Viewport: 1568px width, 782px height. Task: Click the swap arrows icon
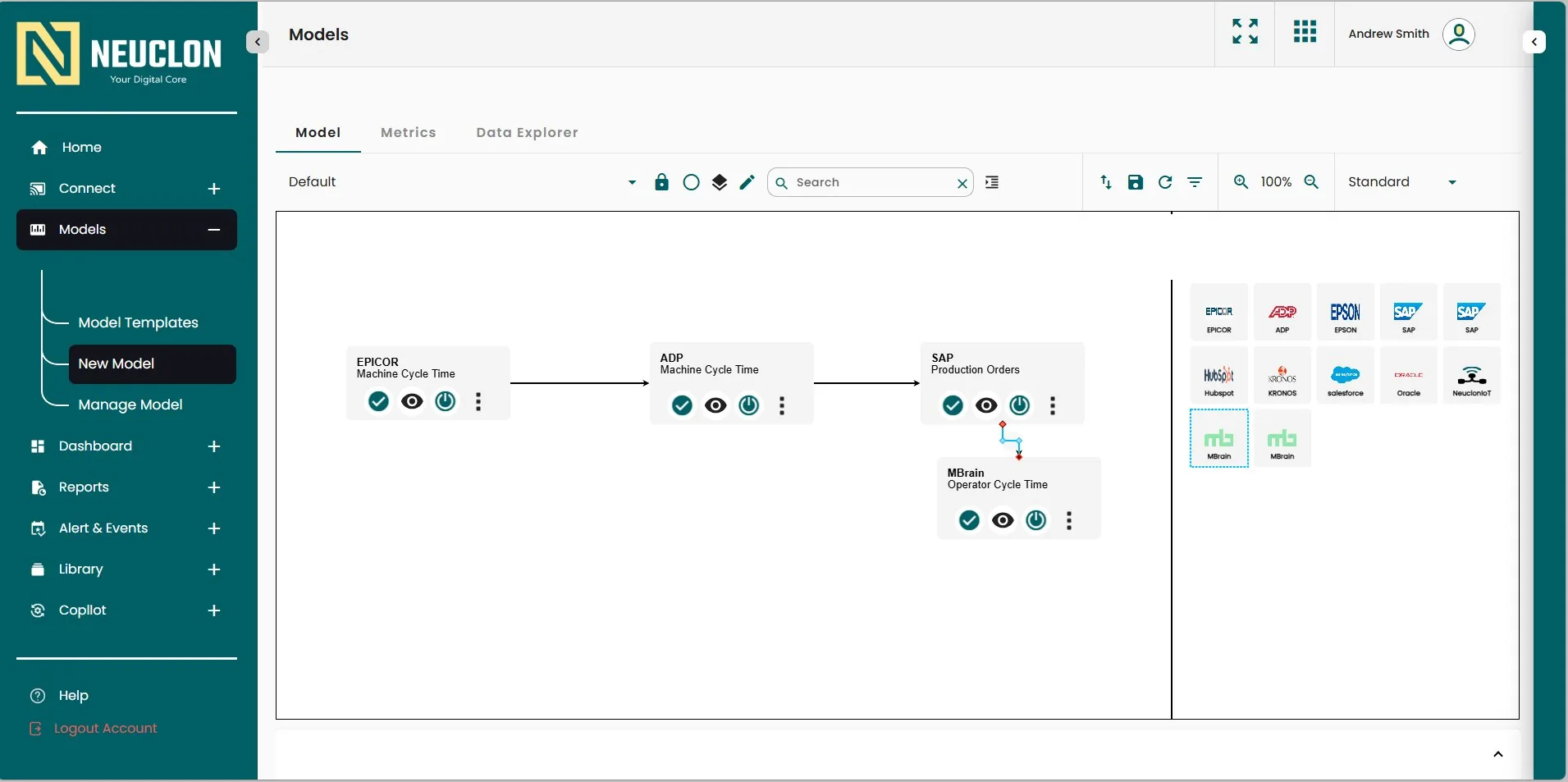1106,182
